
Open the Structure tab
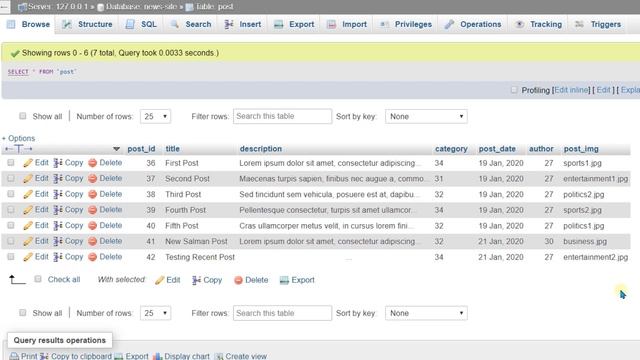[87, 24]
